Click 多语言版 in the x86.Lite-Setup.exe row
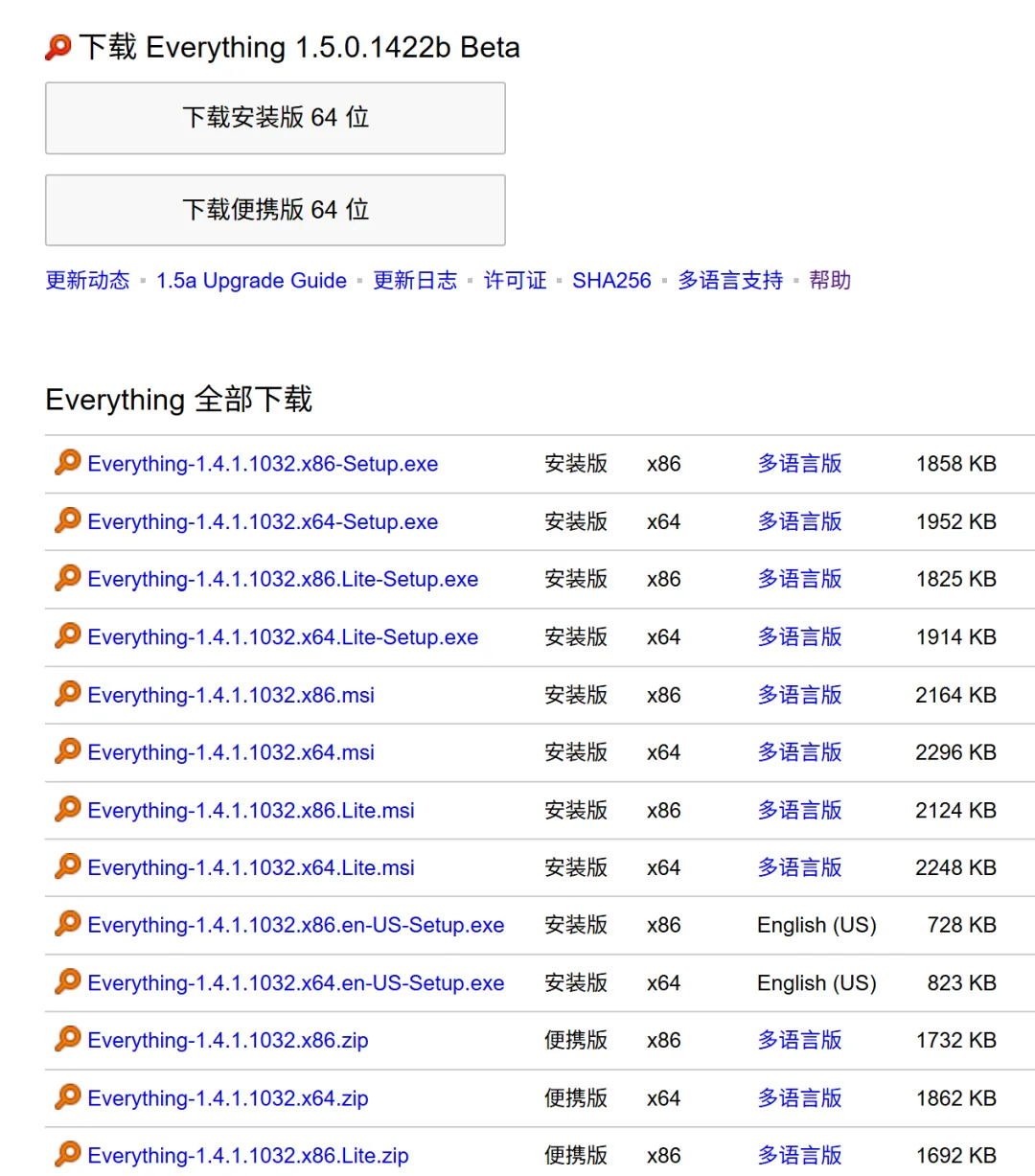The image size is (1035, 1176). (799, 580)
